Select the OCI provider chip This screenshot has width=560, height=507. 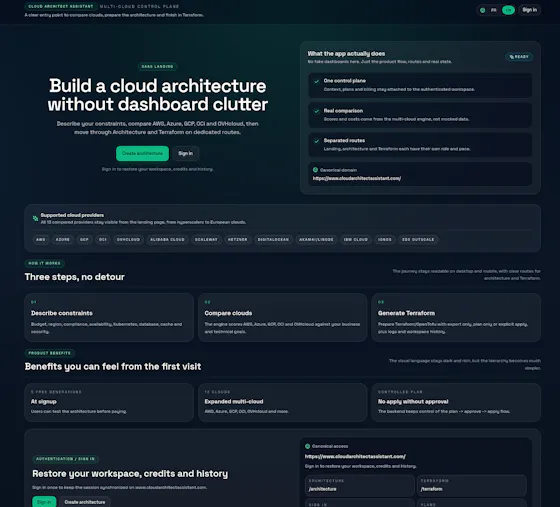pos(102,239)
